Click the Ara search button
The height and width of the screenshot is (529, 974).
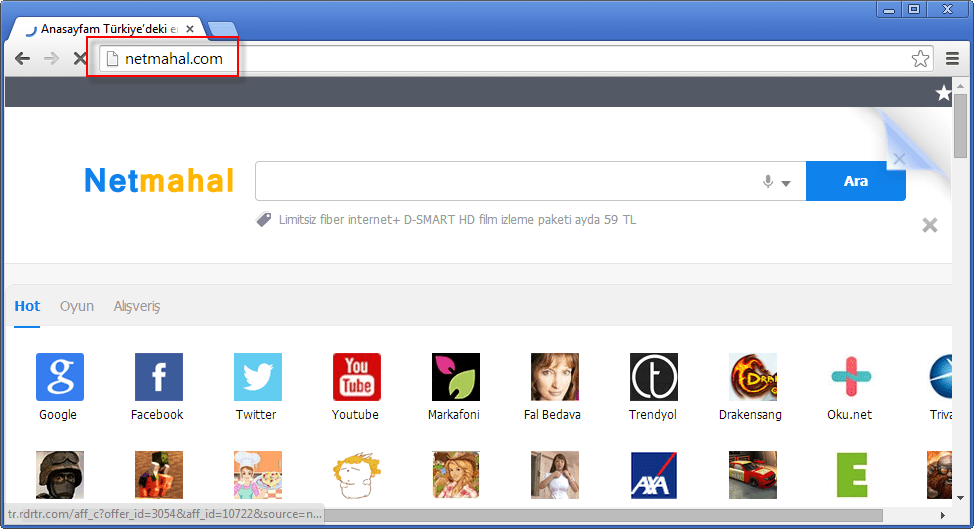tap(855, 181)
